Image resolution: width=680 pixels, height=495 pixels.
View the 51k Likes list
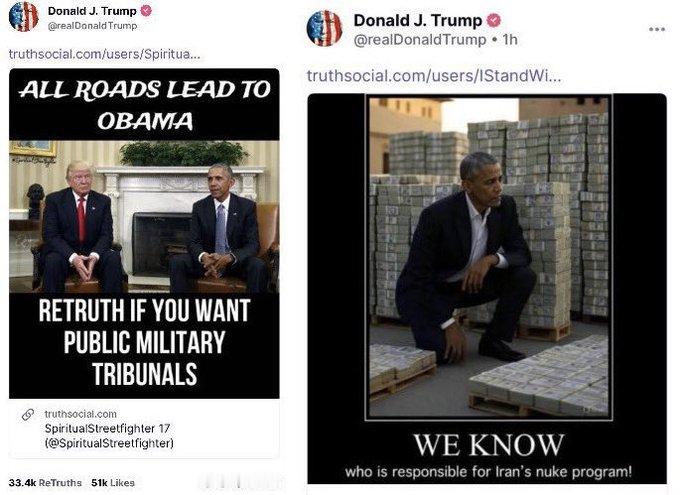pyautogui.click(x=113, y=482)
